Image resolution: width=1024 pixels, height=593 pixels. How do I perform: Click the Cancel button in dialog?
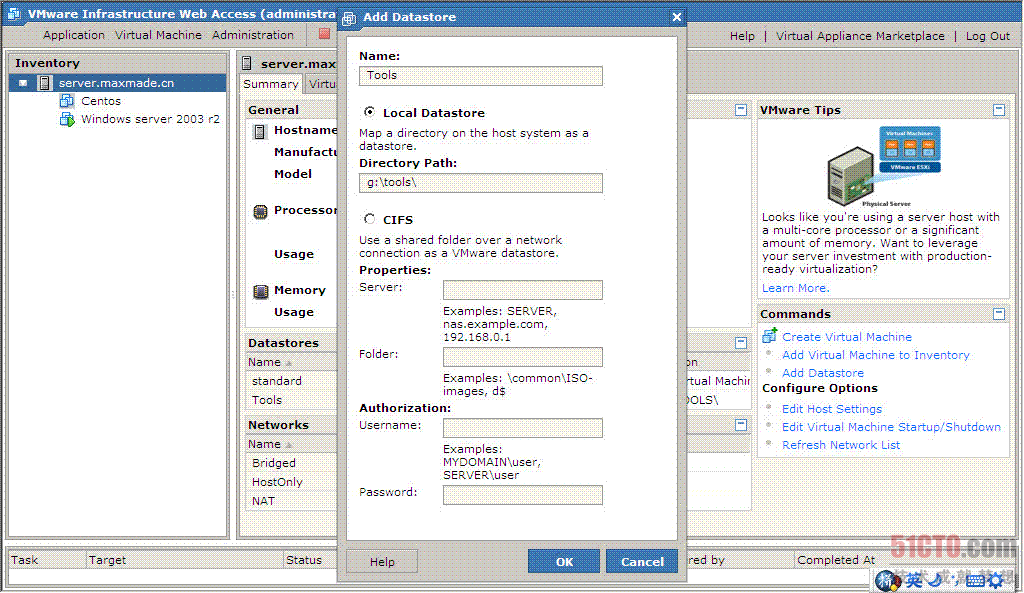pyautogui.click(x=642, y=561)
